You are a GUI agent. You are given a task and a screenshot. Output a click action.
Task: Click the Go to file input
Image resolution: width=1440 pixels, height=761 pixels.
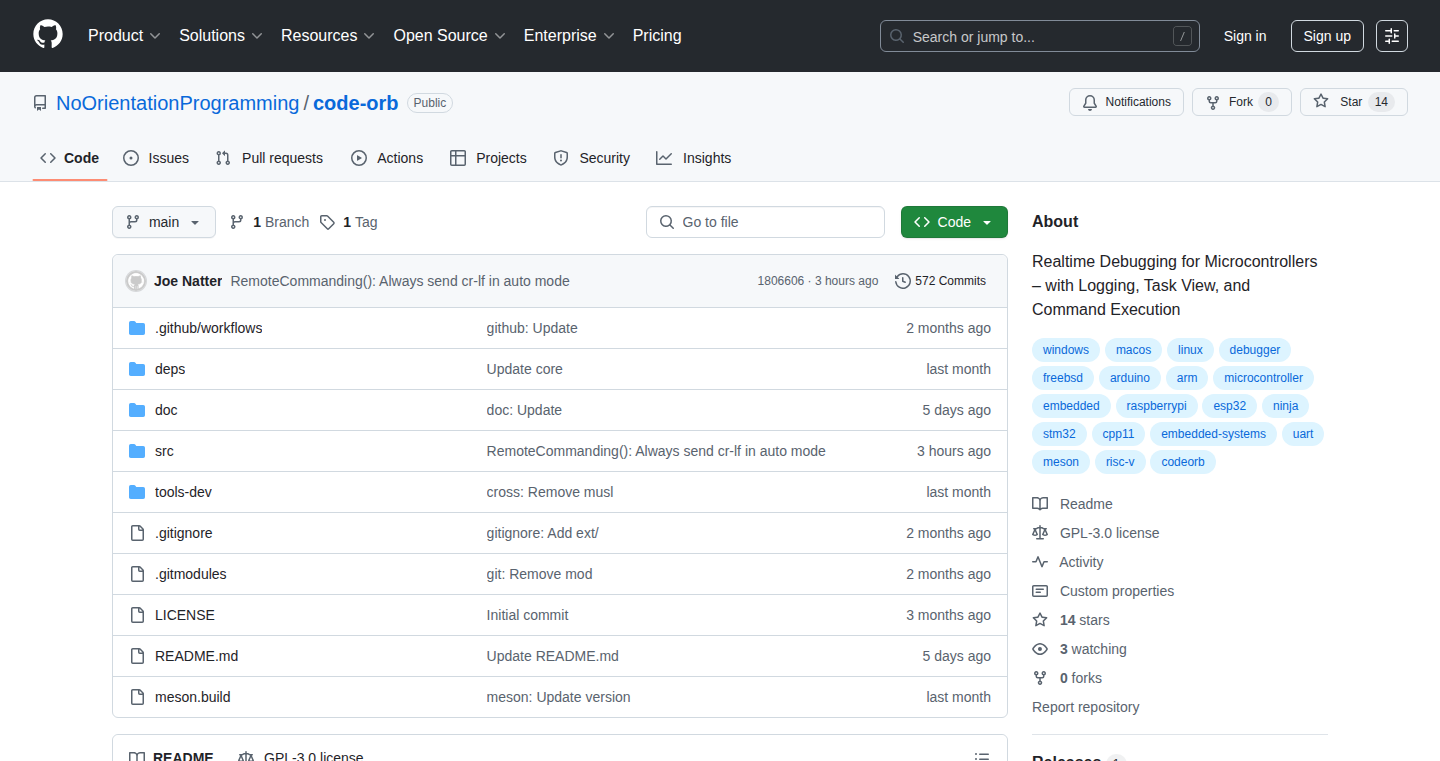[765, 222]
